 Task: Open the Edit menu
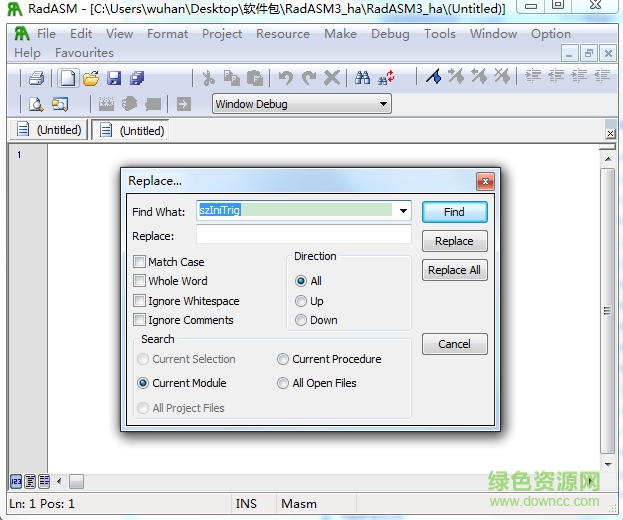point(81,34)
